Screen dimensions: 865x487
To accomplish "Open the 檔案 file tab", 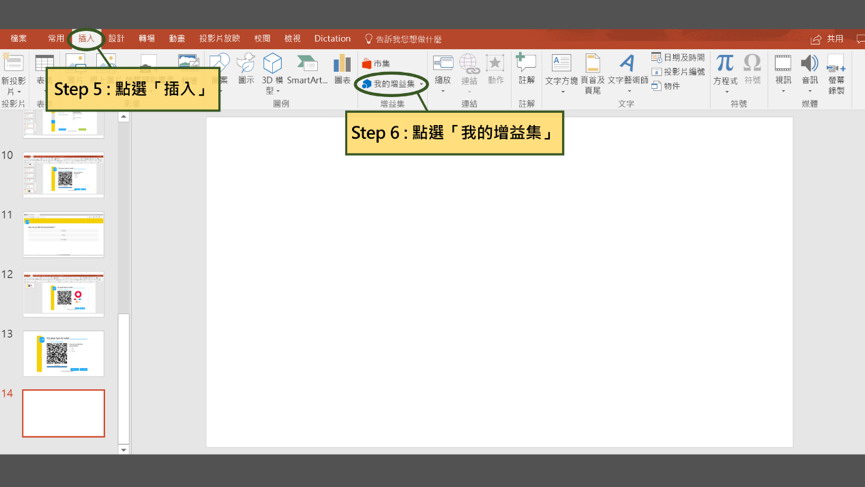I will [18, 39].
